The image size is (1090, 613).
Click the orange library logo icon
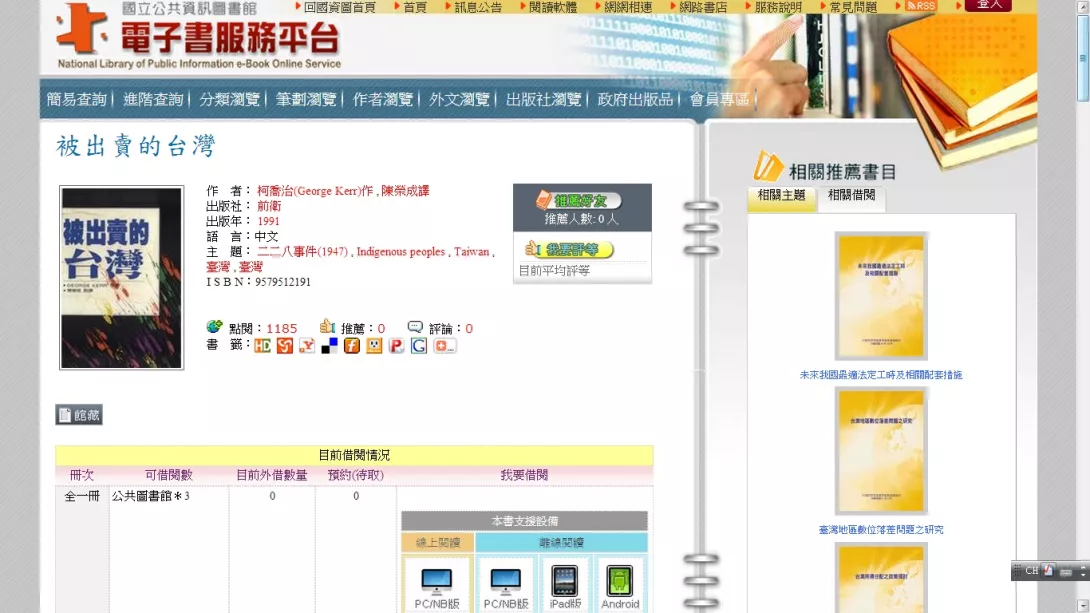(x=81, y=28)
